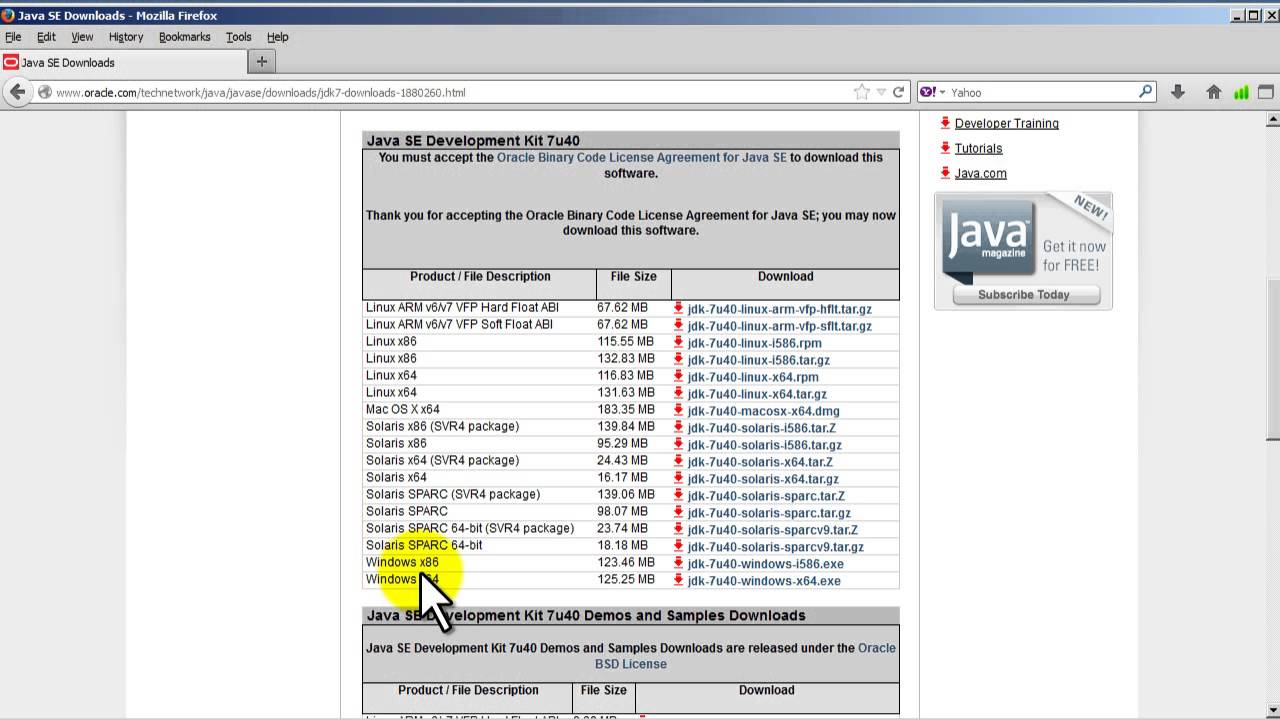
Task: Click the scrollbar down arrow
Action: (x=1272, y=709)
